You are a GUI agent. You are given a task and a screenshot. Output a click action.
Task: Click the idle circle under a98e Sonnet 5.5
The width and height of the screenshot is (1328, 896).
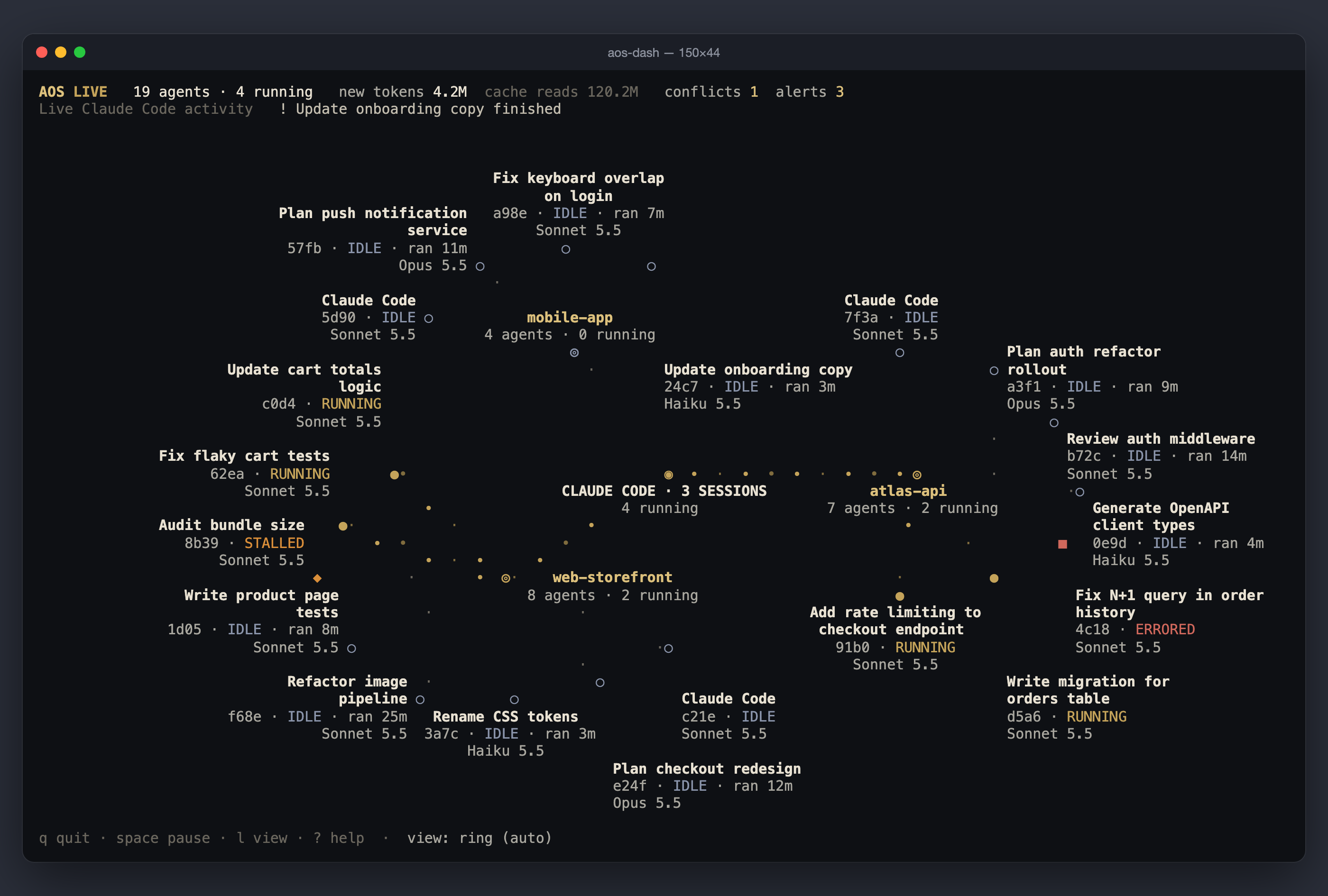[x=566, y=249]
